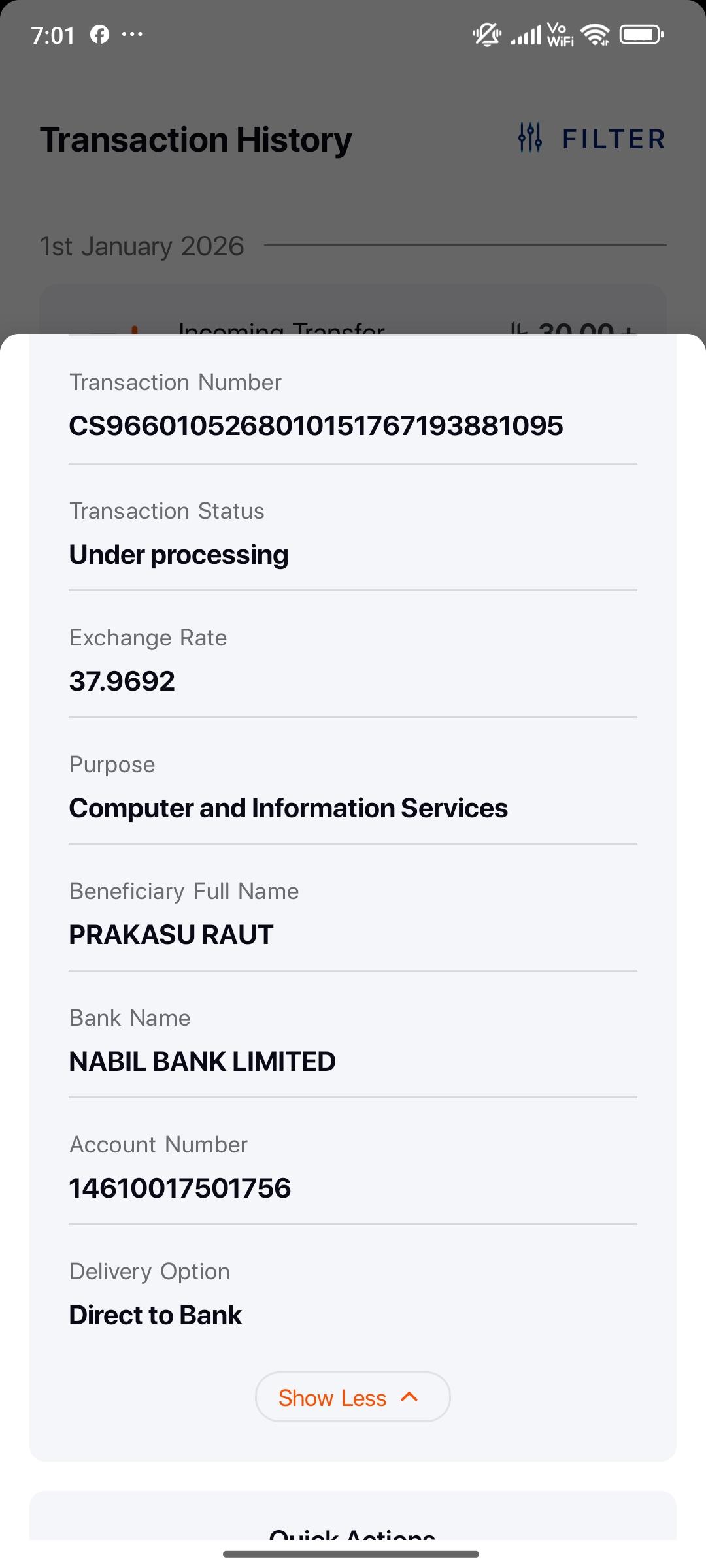Tap the transaction number CS966 value

pos(316,426)
